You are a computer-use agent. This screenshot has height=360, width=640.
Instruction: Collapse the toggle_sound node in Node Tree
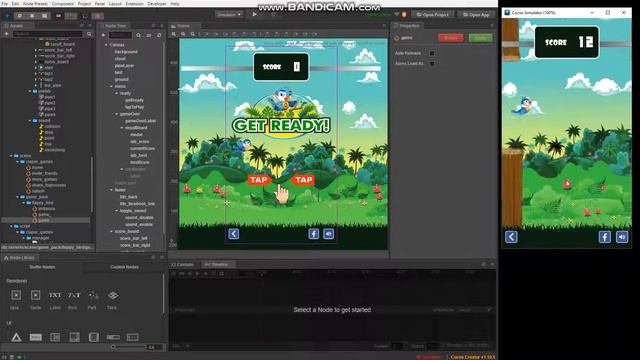[116, 211]
